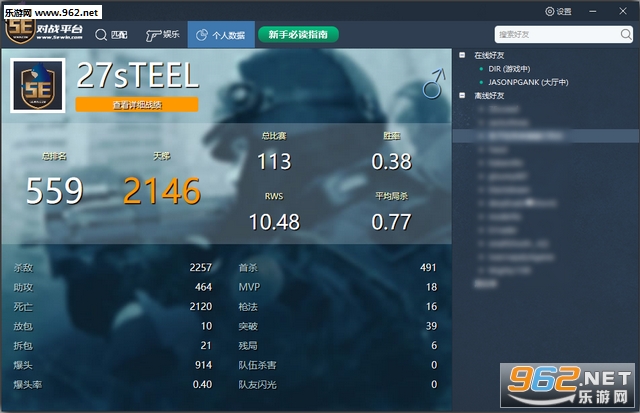Open the 新手必读指南 beginner guide
The width and height of the screenshot is (640, 413).
[x=298, y=35]
